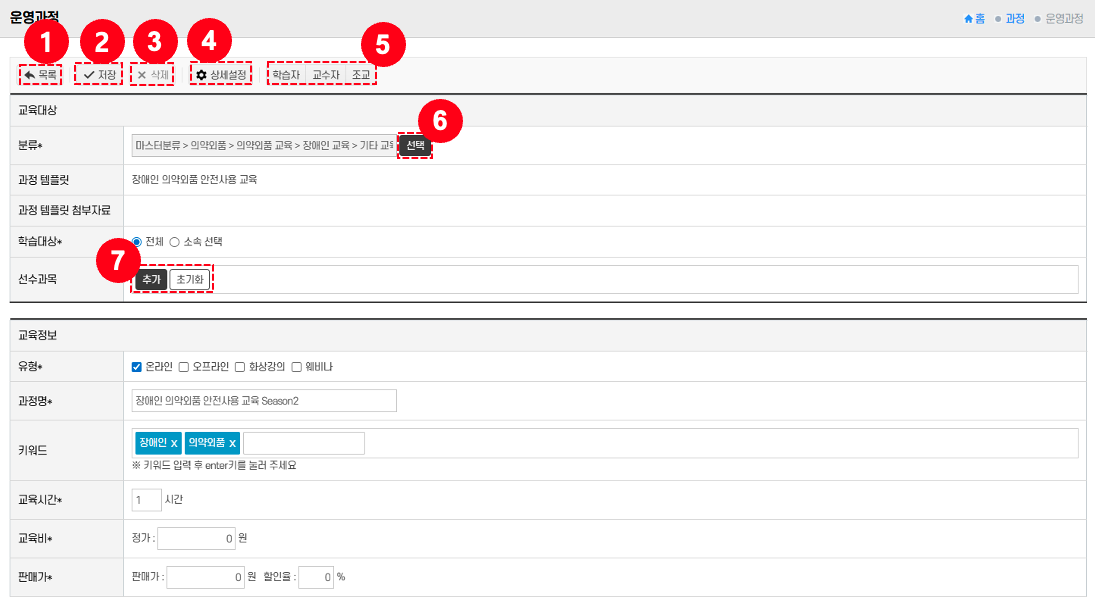Check the 화상강의 checkbox

click(x=240, y=367)
